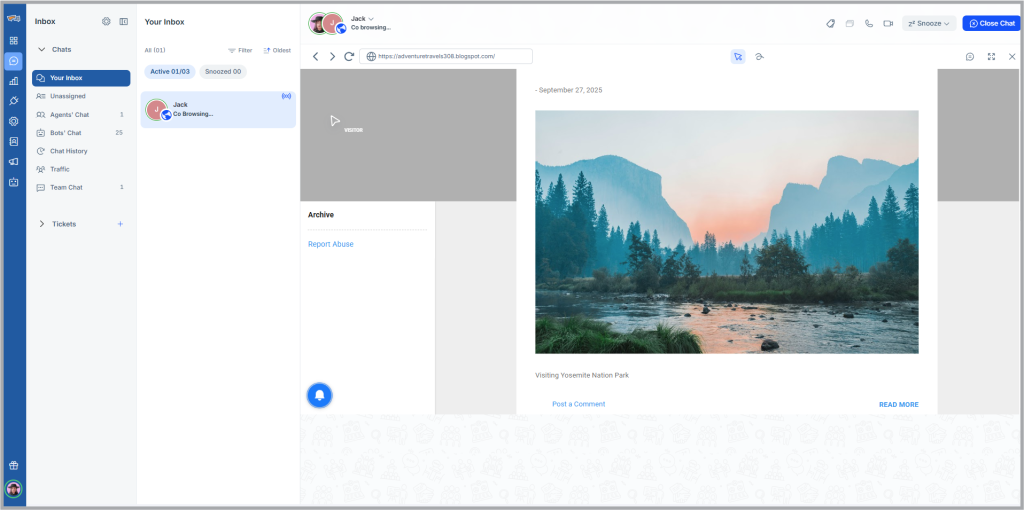Collapse the Chats section
The image size is (1024, 510).
(41, 49)
